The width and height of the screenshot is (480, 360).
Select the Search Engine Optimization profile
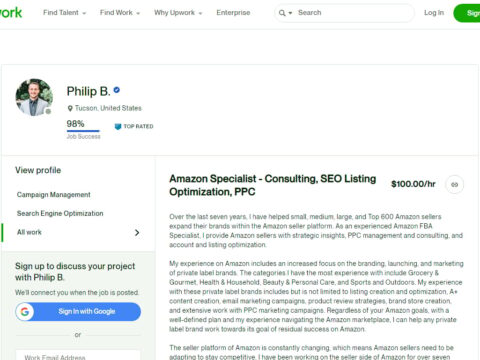60,213
